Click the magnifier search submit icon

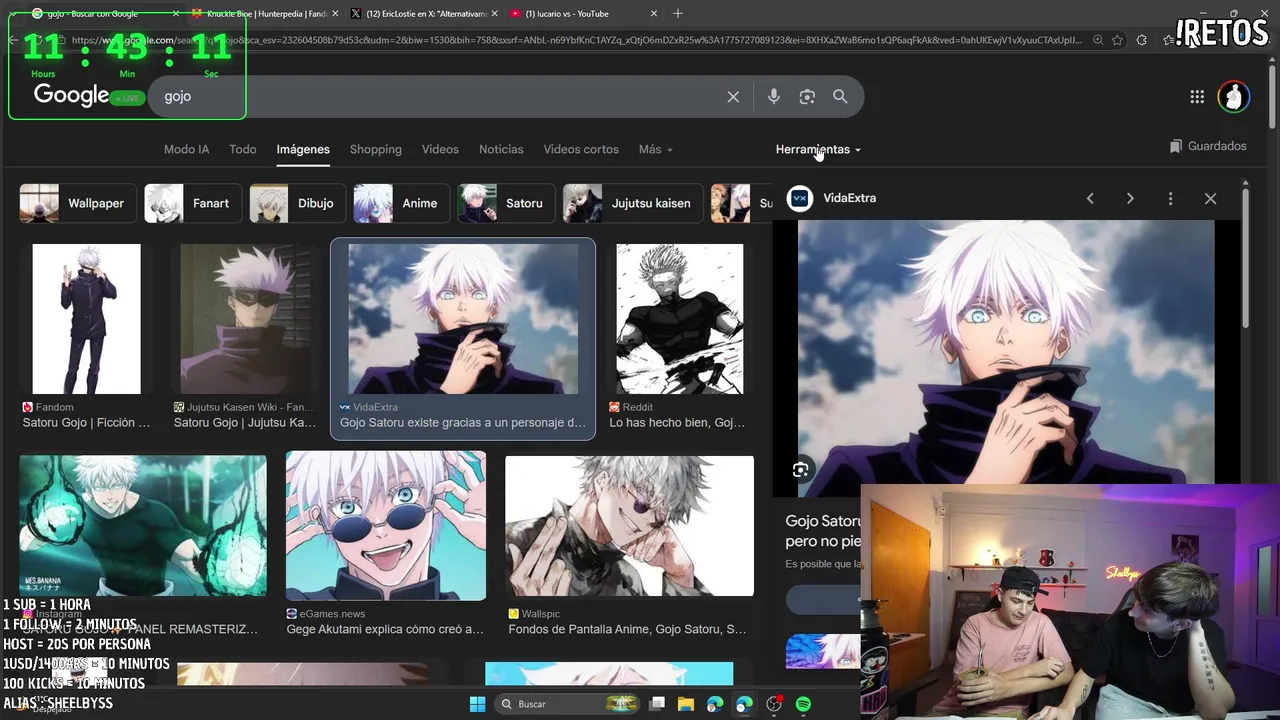840,97
